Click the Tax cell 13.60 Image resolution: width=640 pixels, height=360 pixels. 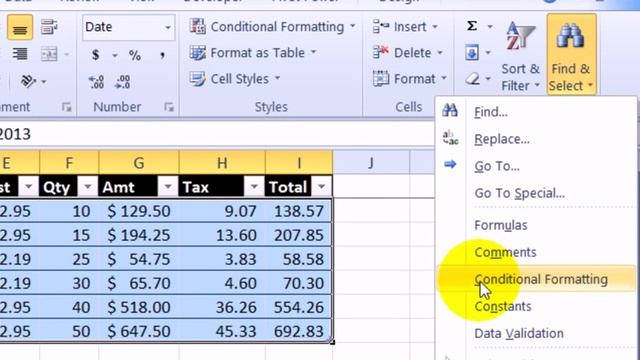click(x=222, y=235)
